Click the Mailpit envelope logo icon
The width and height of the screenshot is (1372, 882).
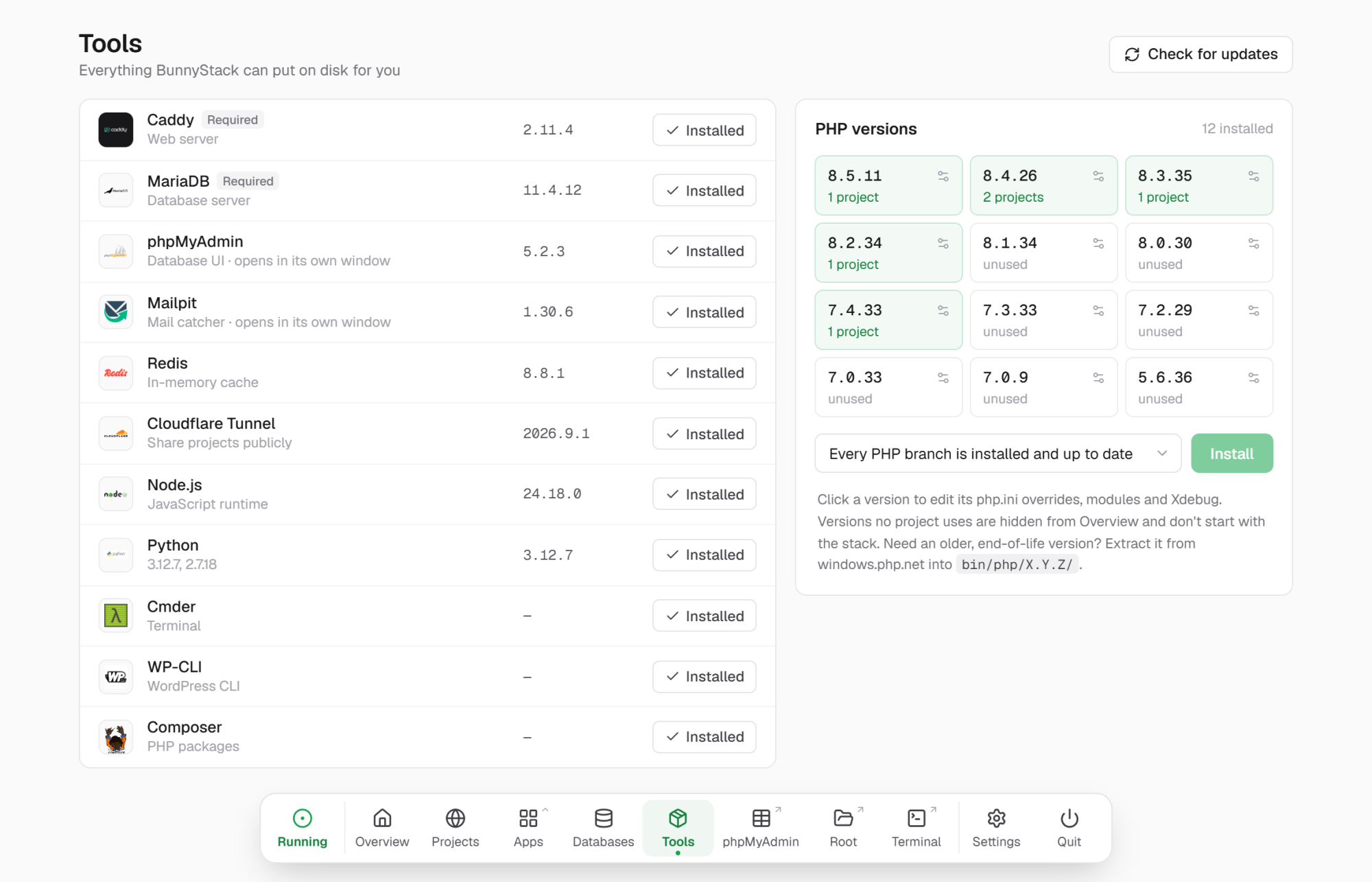click(116, 312)
